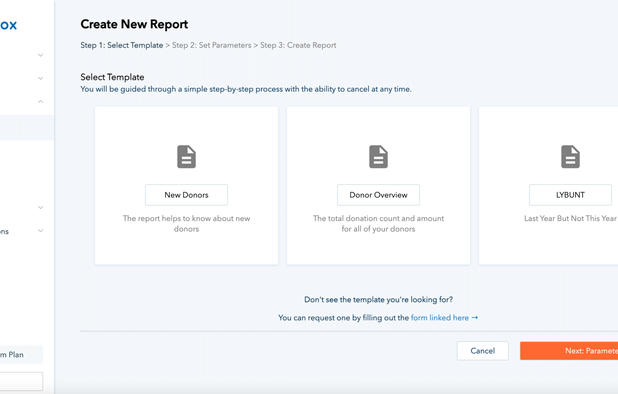
Task: Click the Step 3: Create Report breadcrumb
Action: click(298, 45)
